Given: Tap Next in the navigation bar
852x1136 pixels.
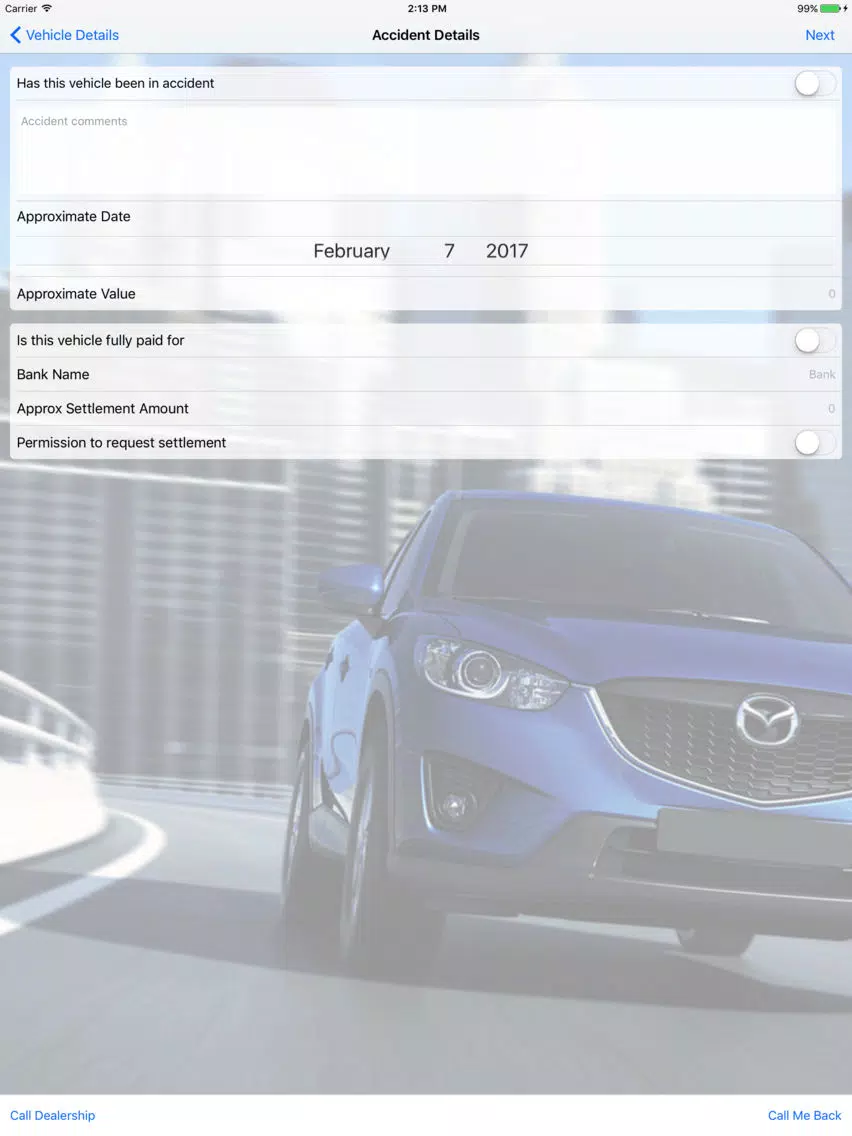Looking at the screenshot, I should [x=819, y=35].
